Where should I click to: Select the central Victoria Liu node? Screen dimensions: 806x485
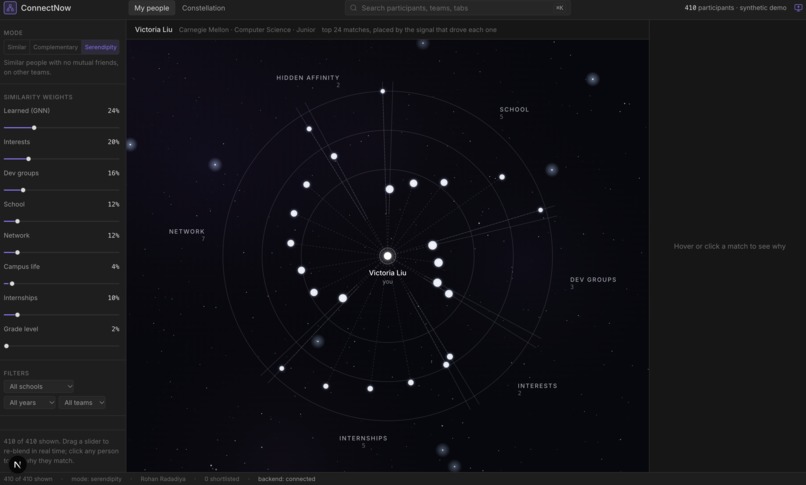pyautogui.click(x=388, y=256)
